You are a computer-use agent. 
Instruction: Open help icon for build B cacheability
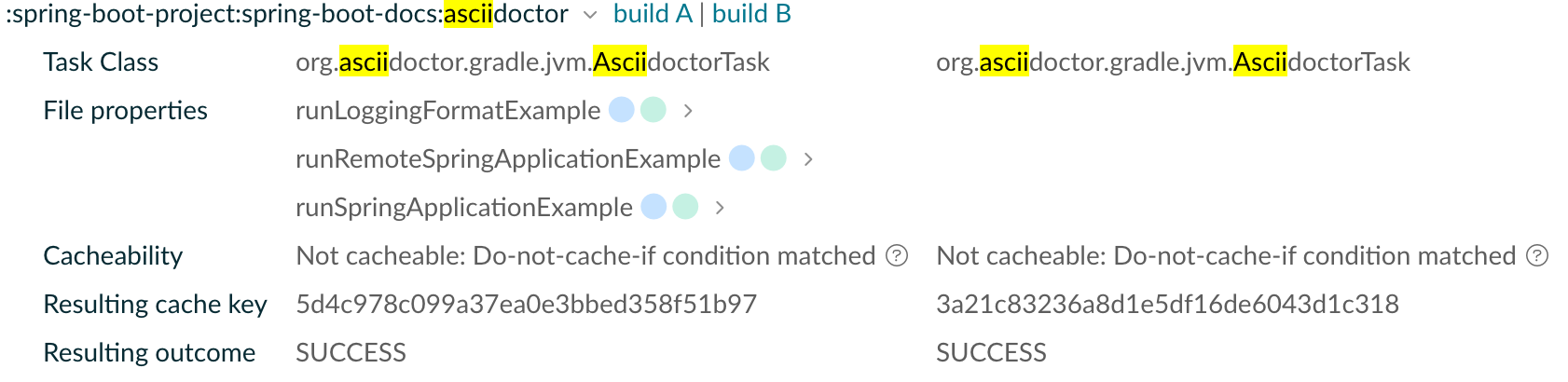point(1537,255)
